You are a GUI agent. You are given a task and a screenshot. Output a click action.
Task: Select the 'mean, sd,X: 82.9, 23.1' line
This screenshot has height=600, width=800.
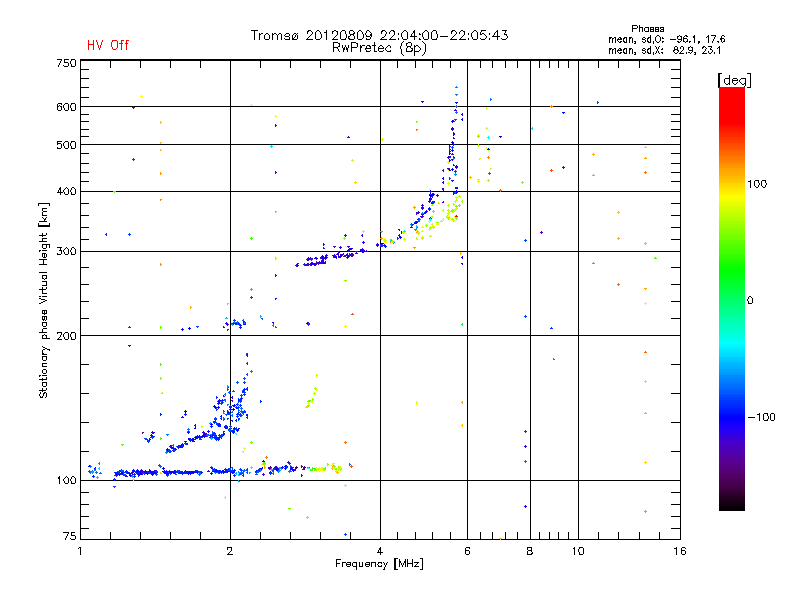[x=664, y=50]
